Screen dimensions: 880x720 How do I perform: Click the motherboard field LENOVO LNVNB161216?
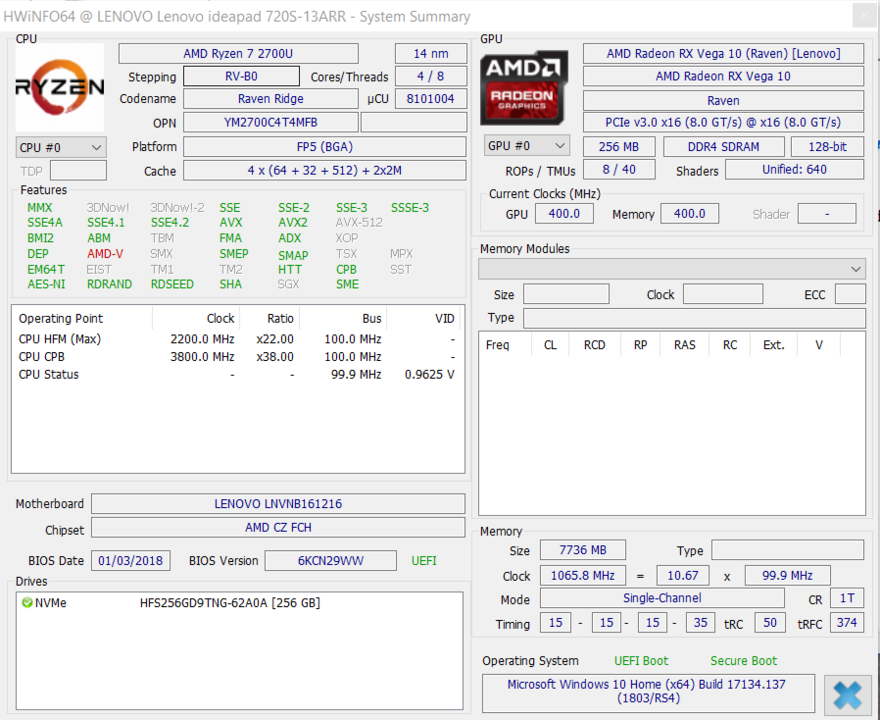click(278, 504)
